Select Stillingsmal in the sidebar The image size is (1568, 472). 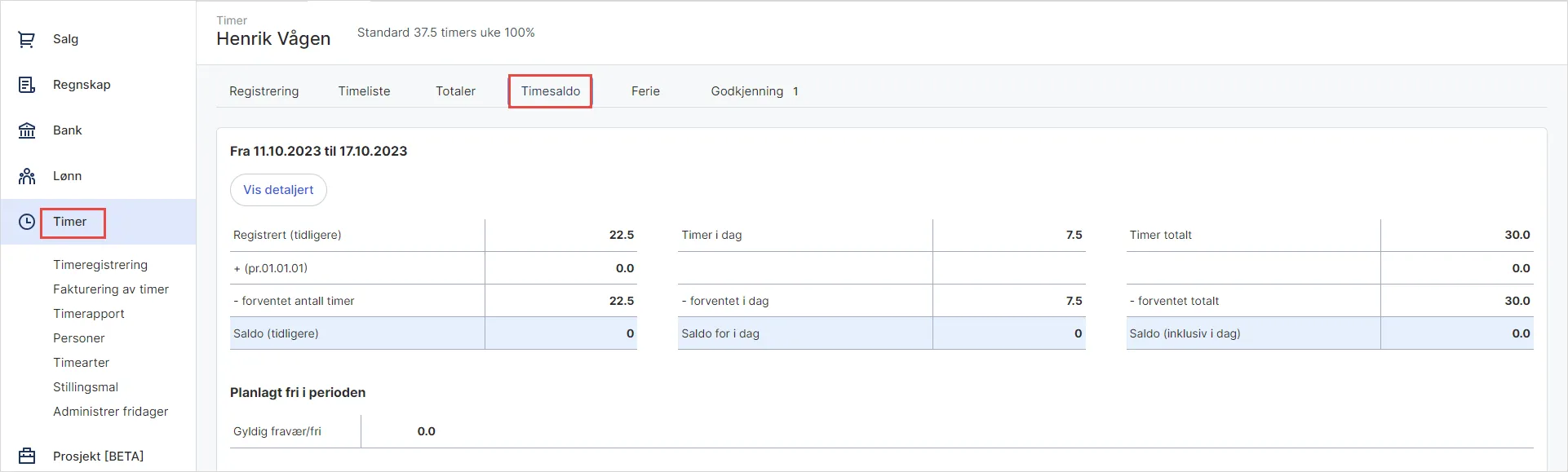tap(86, 387)
